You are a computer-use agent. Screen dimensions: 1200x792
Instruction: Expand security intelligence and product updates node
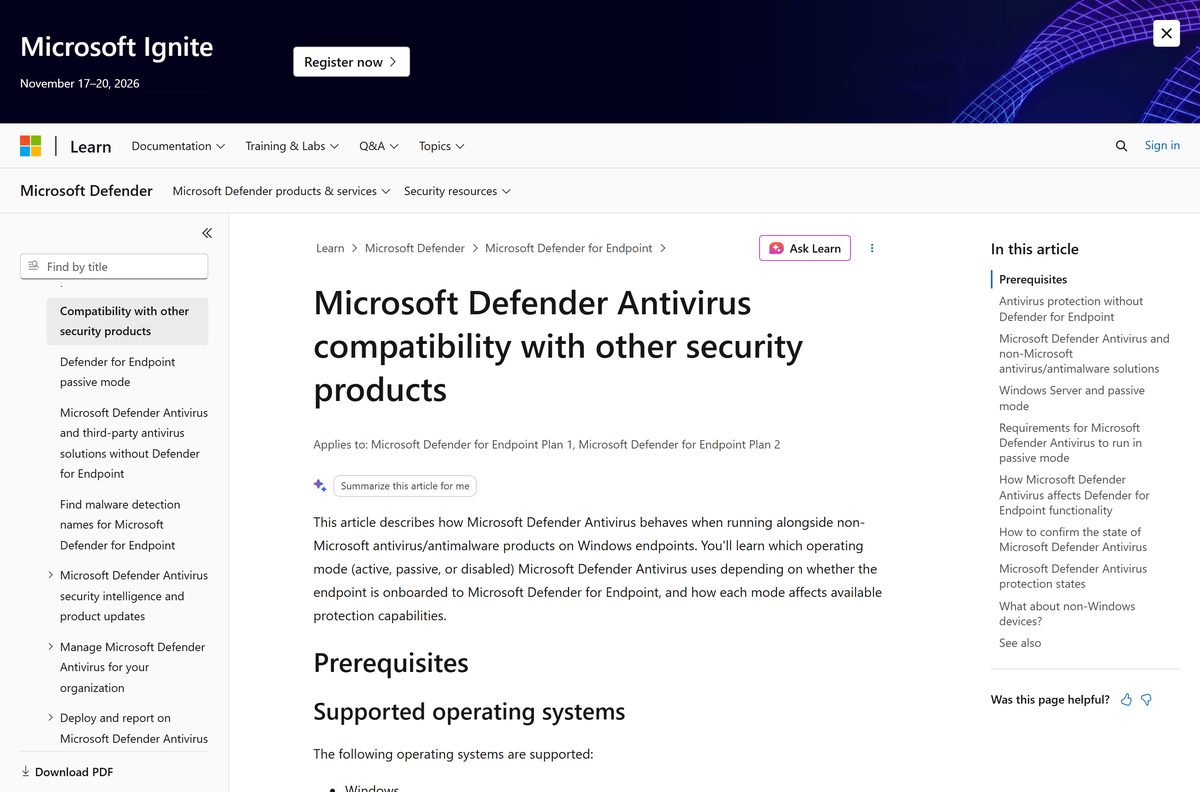coord(51,575)
